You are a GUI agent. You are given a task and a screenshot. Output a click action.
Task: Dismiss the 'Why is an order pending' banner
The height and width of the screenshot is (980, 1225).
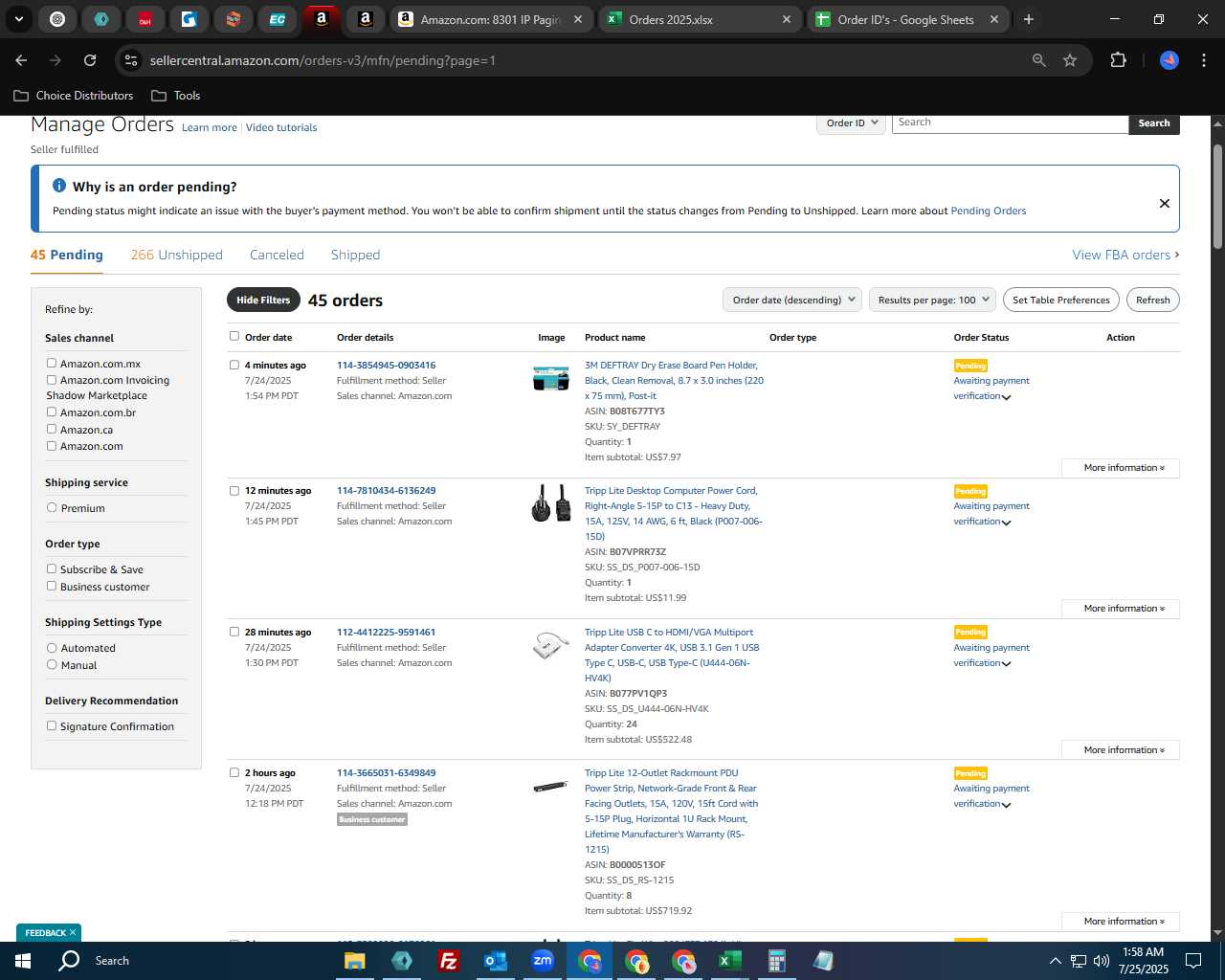[1165, 203]
